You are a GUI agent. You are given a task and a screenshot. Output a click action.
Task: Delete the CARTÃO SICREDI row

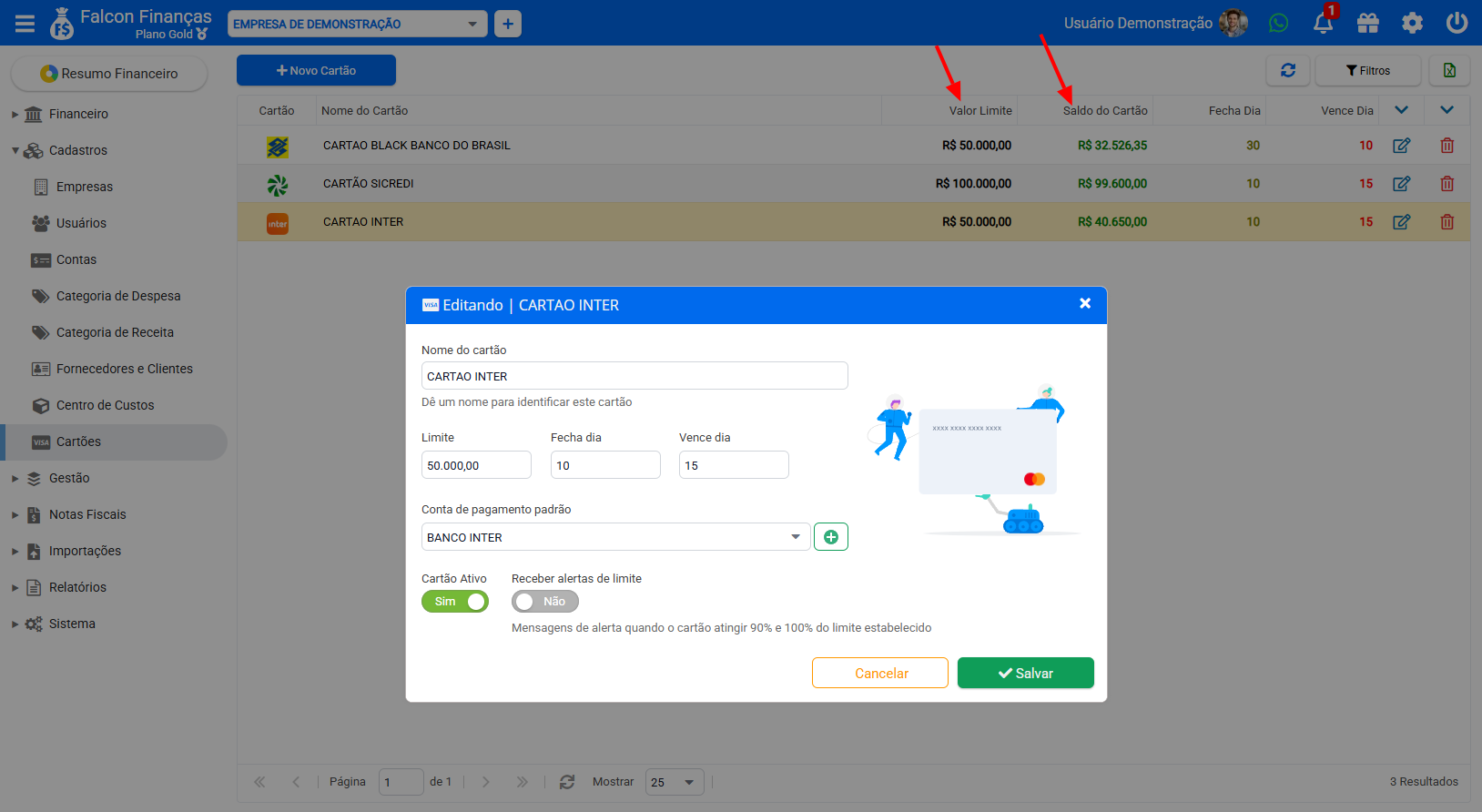point(1446,184)
